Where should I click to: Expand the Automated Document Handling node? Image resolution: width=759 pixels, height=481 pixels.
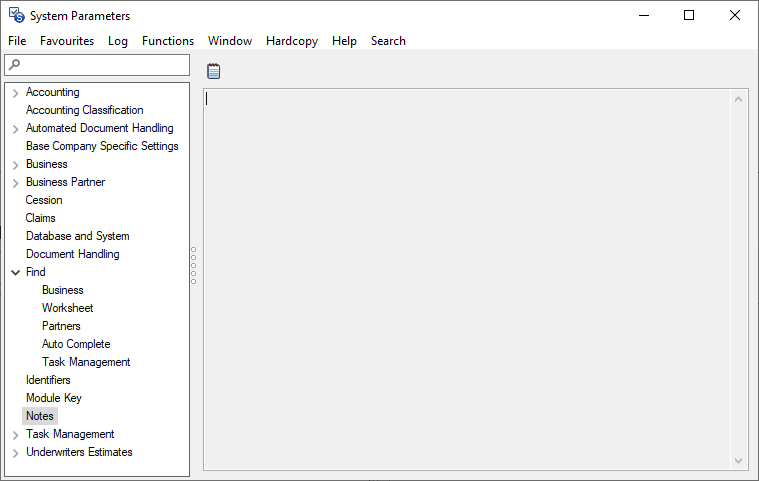point(15,129)
